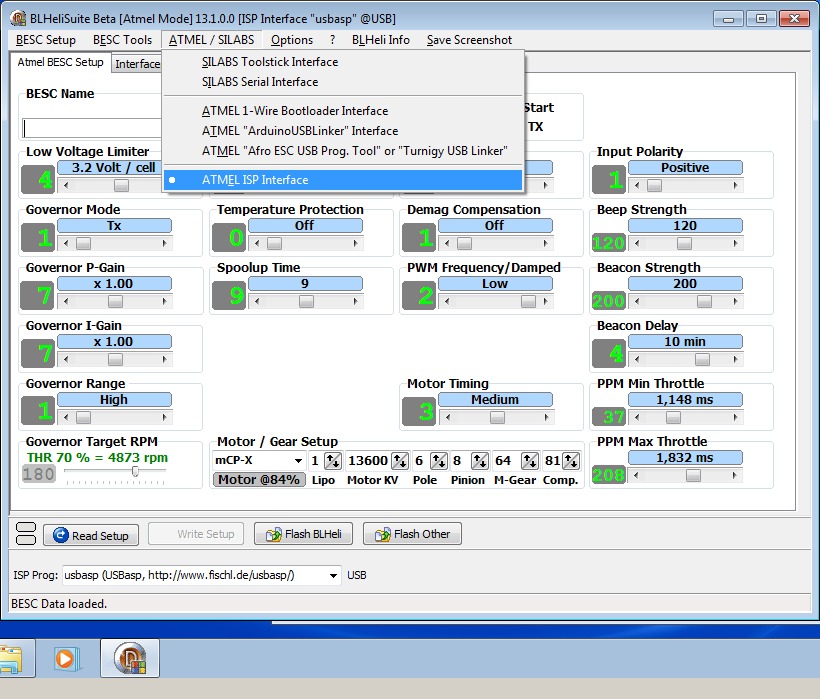
Task: Open the Options menu
Action: (x=292, y=40)
